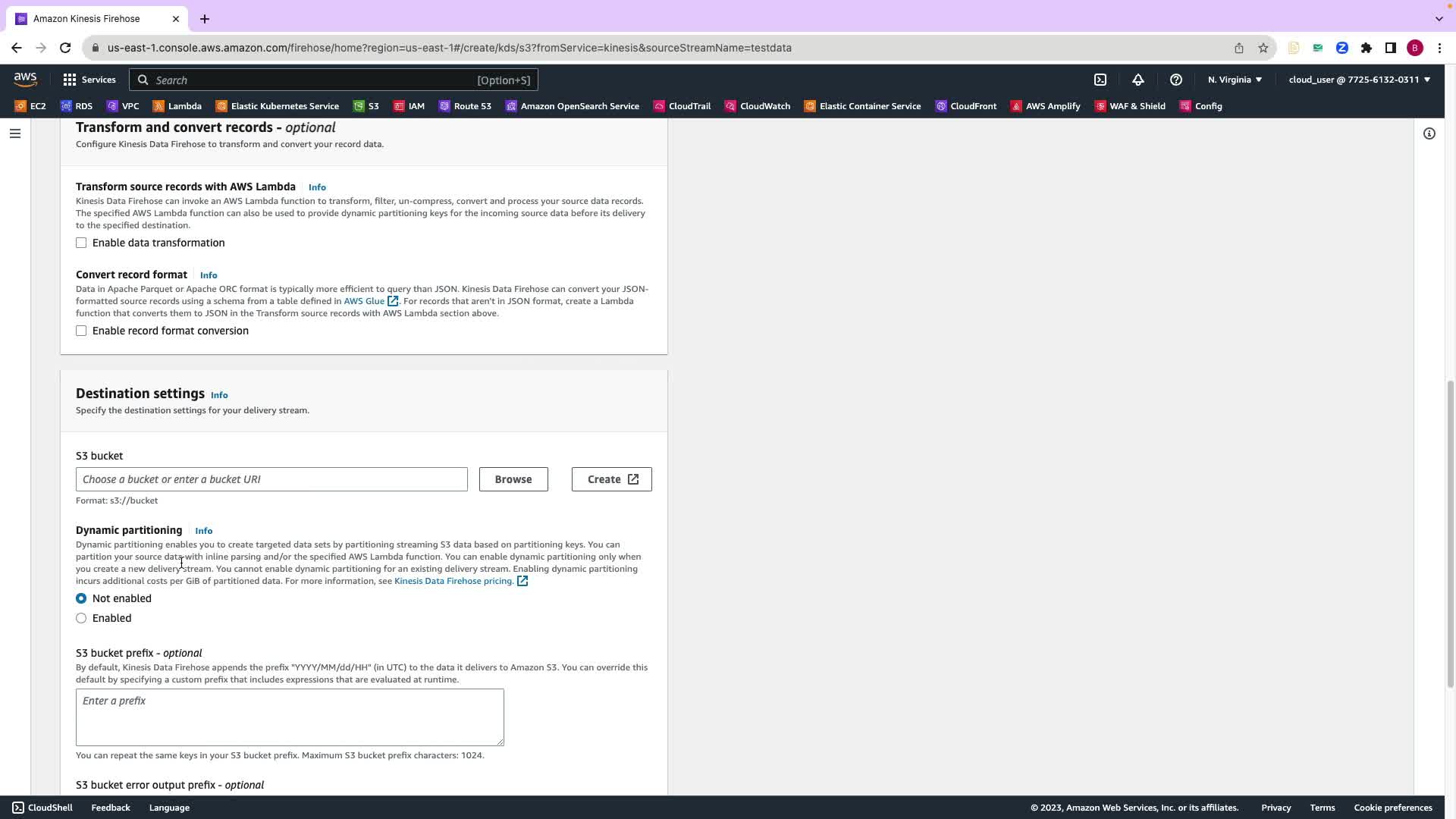This screenshot has height=819, width=1456.
Task: Check Enable record format conversion
Action: (x=81, y=331)
